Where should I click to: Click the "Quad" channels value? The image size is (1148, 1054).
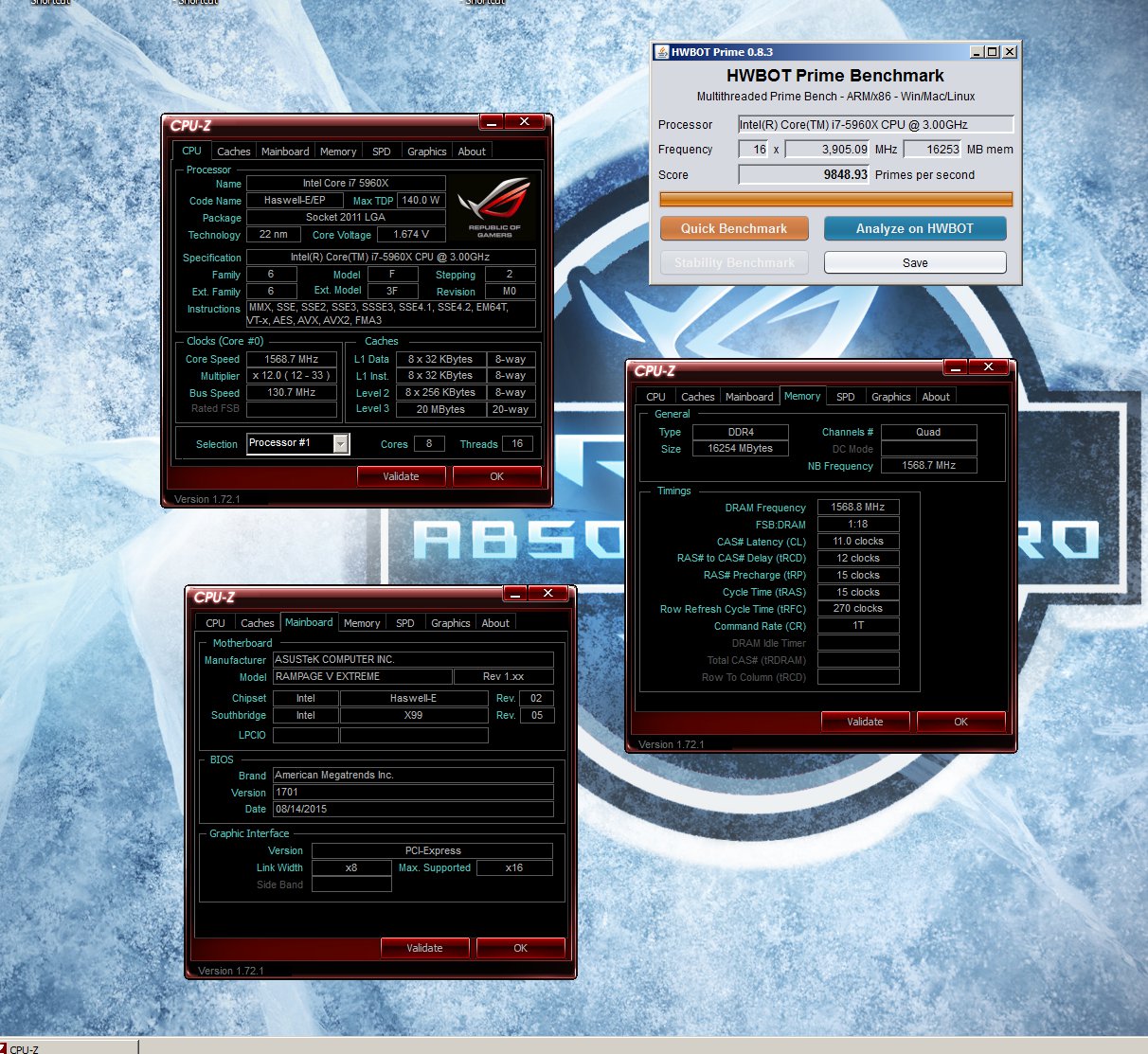(x=928, y=432)
